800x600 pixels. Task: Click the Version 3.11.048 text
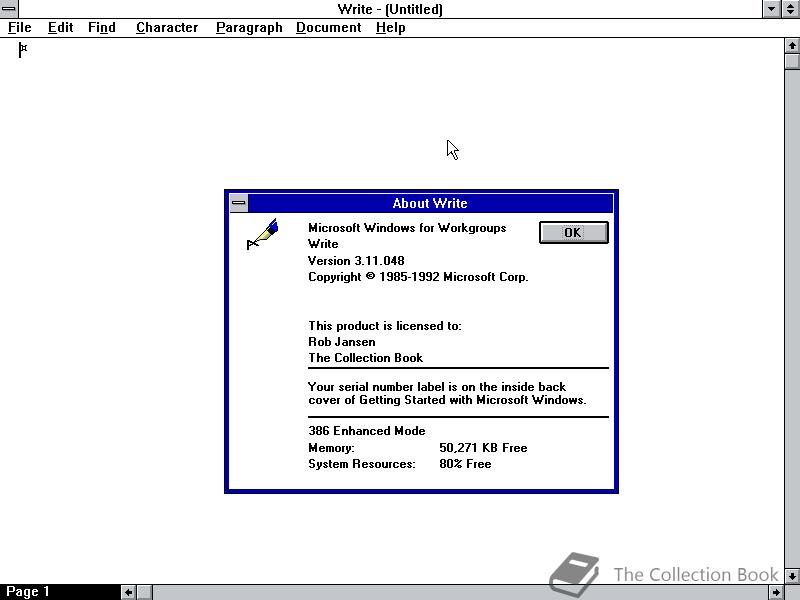pyautogui.click(x=356, y=261)
